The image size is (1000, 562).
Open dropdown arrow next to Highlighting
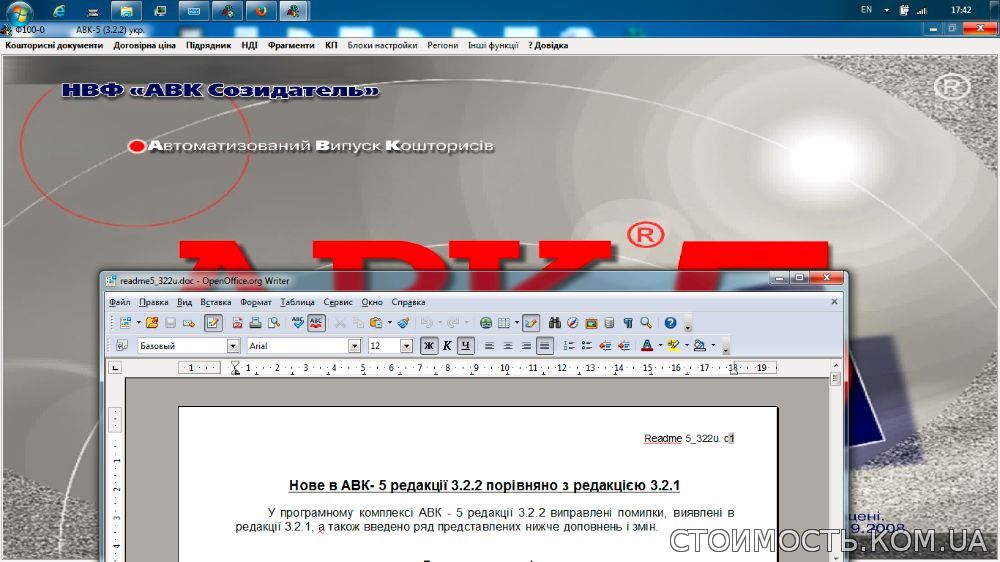tap(686, 346)
